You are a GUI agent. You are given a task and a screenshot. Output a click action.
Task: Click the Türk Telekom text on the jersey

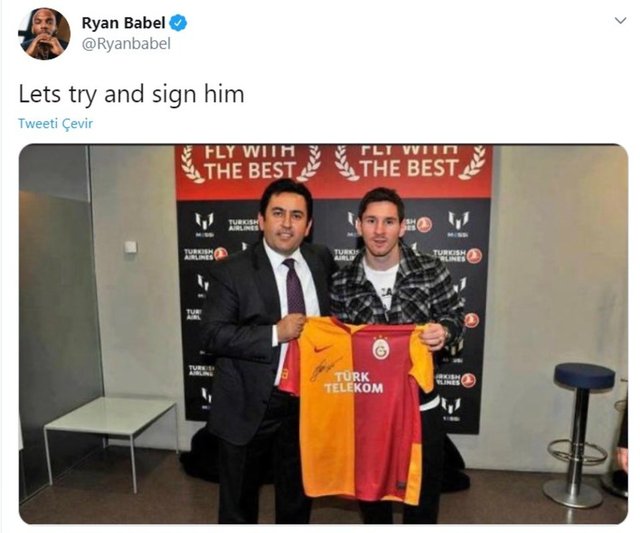pos(354,382)
